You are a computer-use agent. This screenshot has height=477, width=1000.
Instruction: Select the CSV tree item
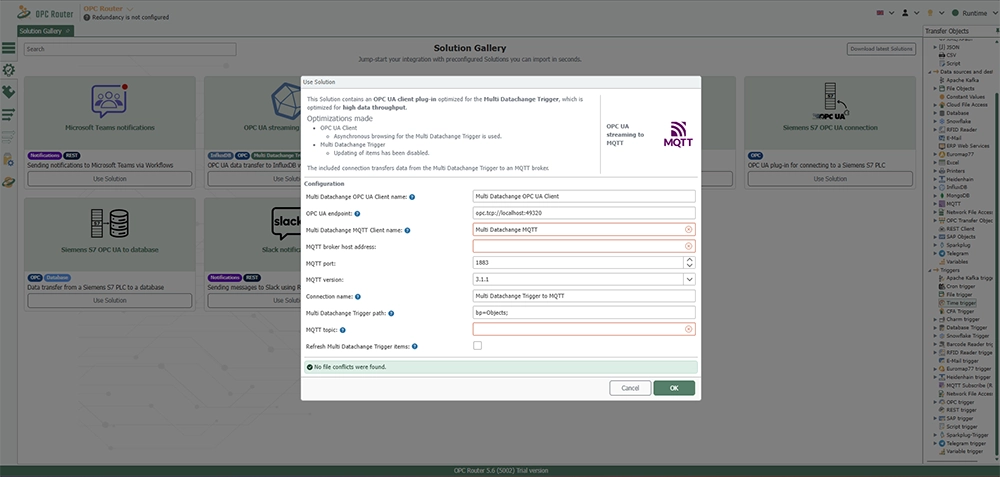[947, 55]
